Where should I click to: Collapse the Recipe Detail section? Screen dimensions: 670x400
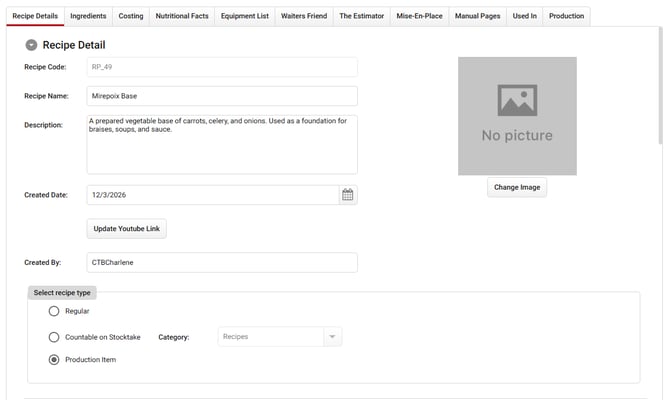32,45
